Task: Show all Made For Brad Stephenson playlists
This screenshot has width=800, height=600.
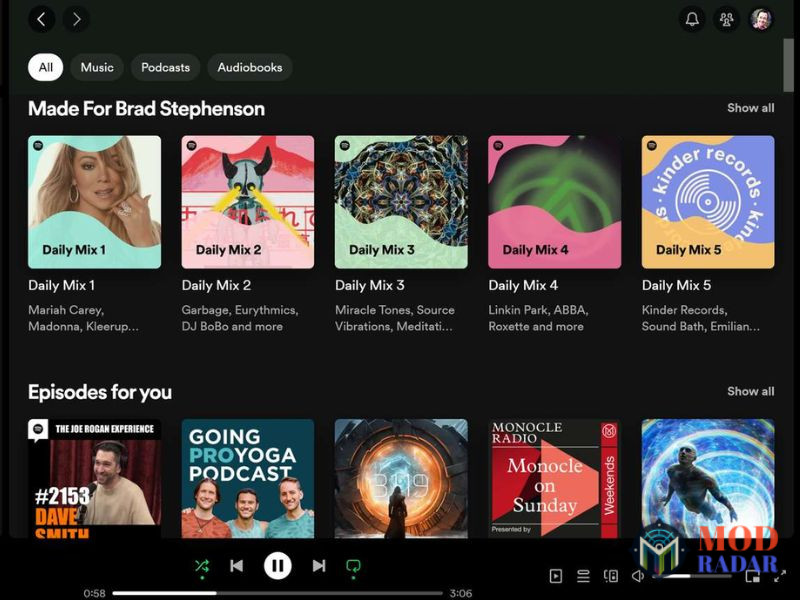Action: point(750,108)
